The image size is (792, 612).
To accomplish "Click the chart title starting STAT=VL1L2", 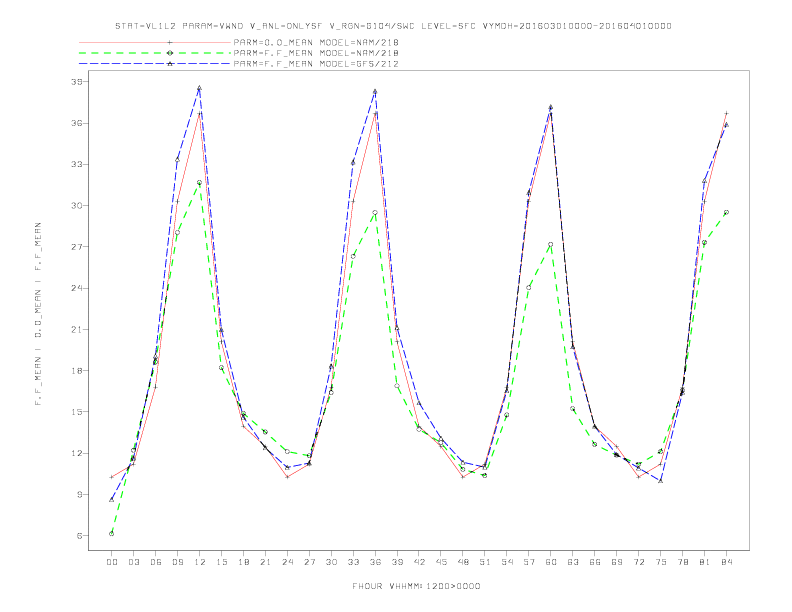I will [x=393, y=26].
